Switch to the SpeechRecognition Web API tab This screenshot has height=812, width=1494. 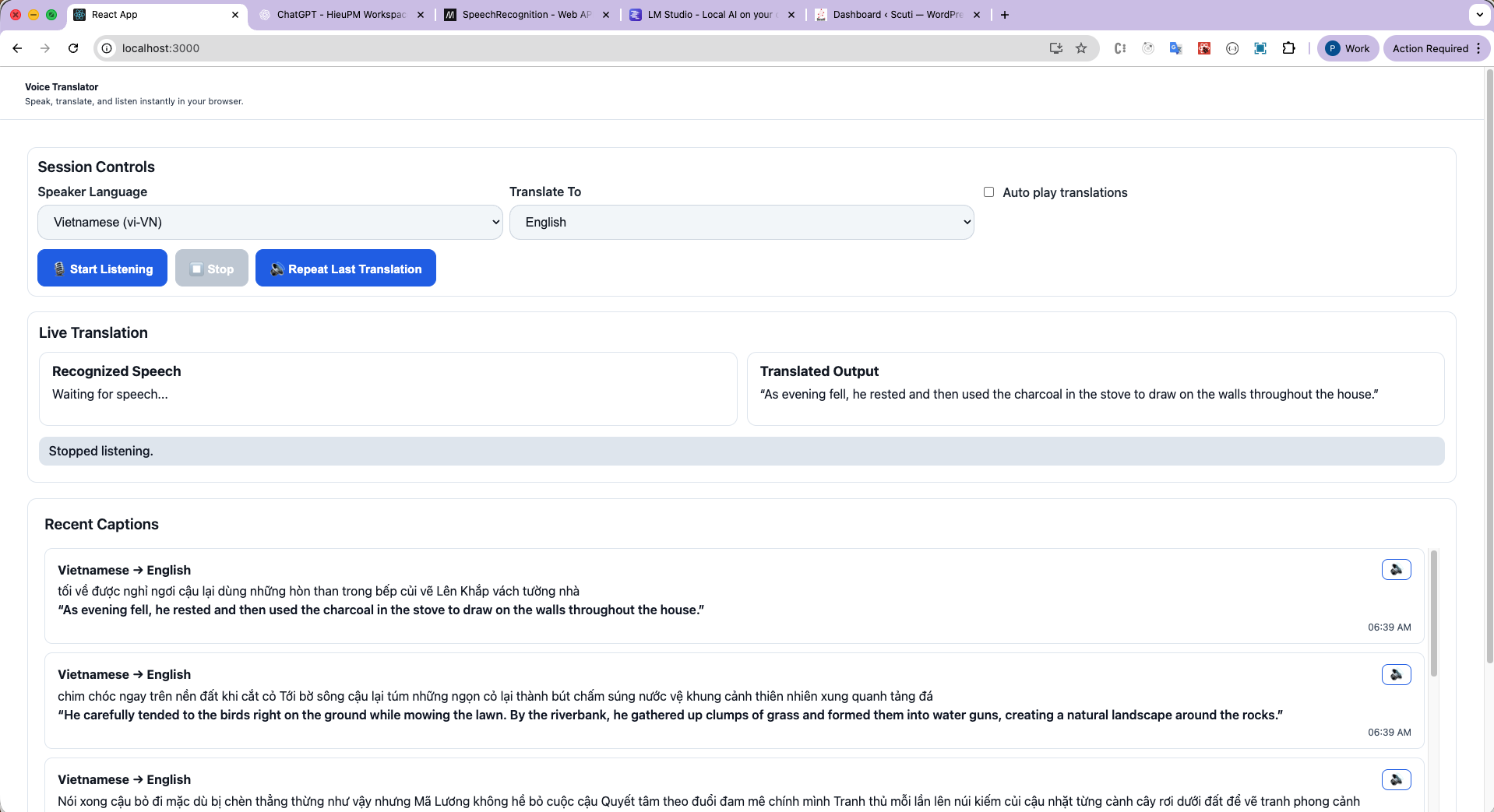coord(527,15)
